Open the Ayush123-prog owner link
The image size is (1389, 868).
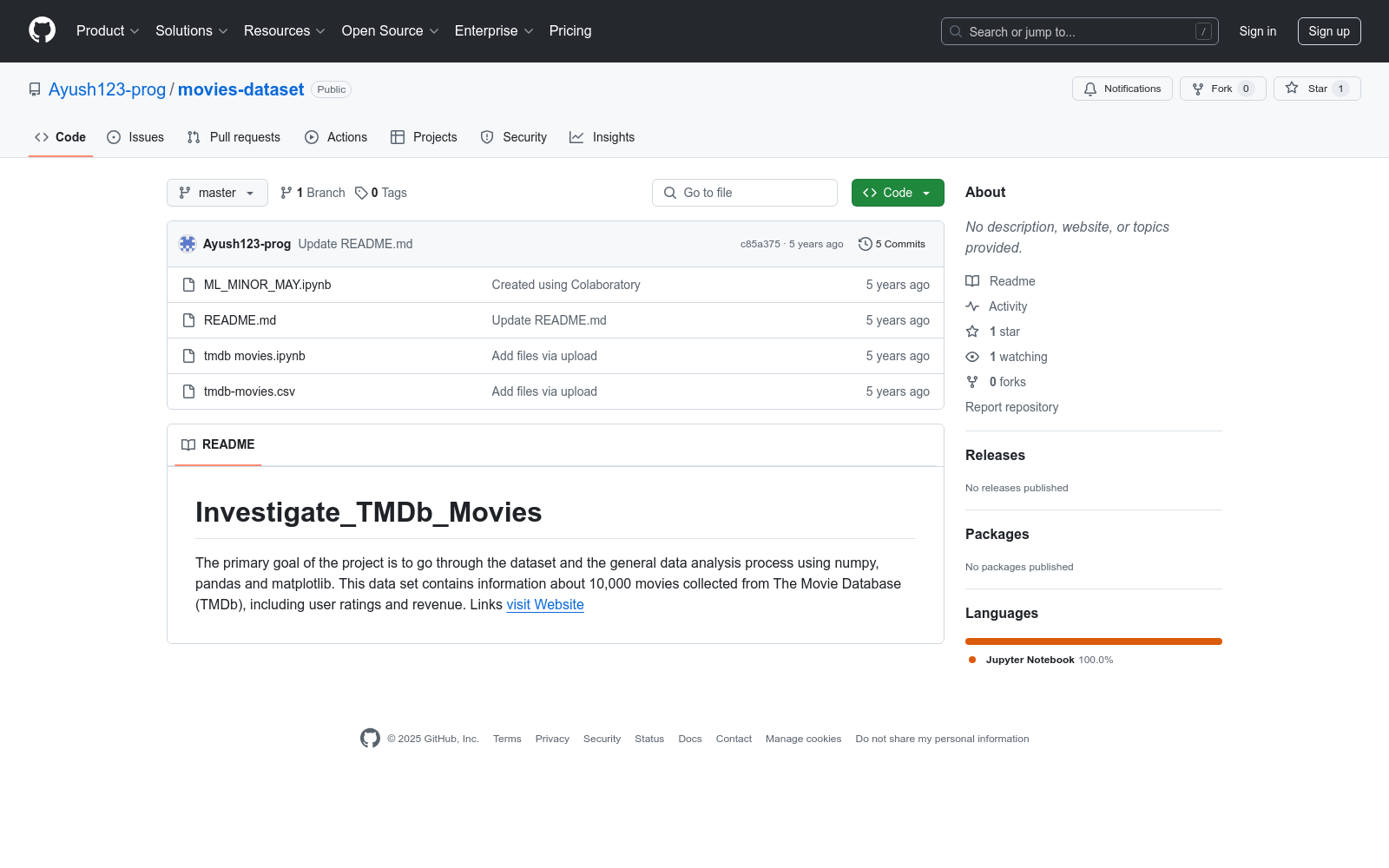[x=107, y=89]
